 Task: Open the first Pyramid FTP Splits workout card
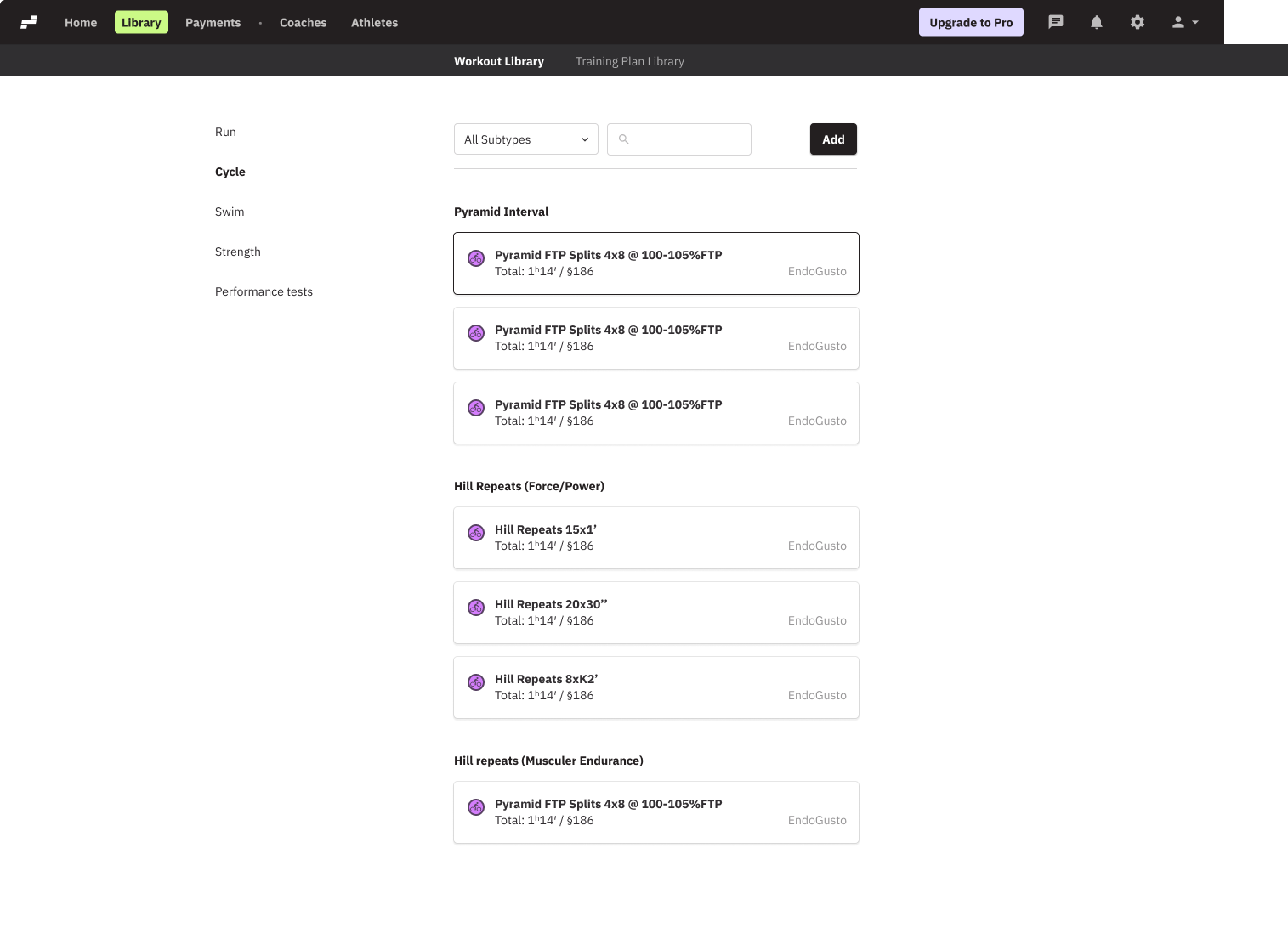point(655,263)
